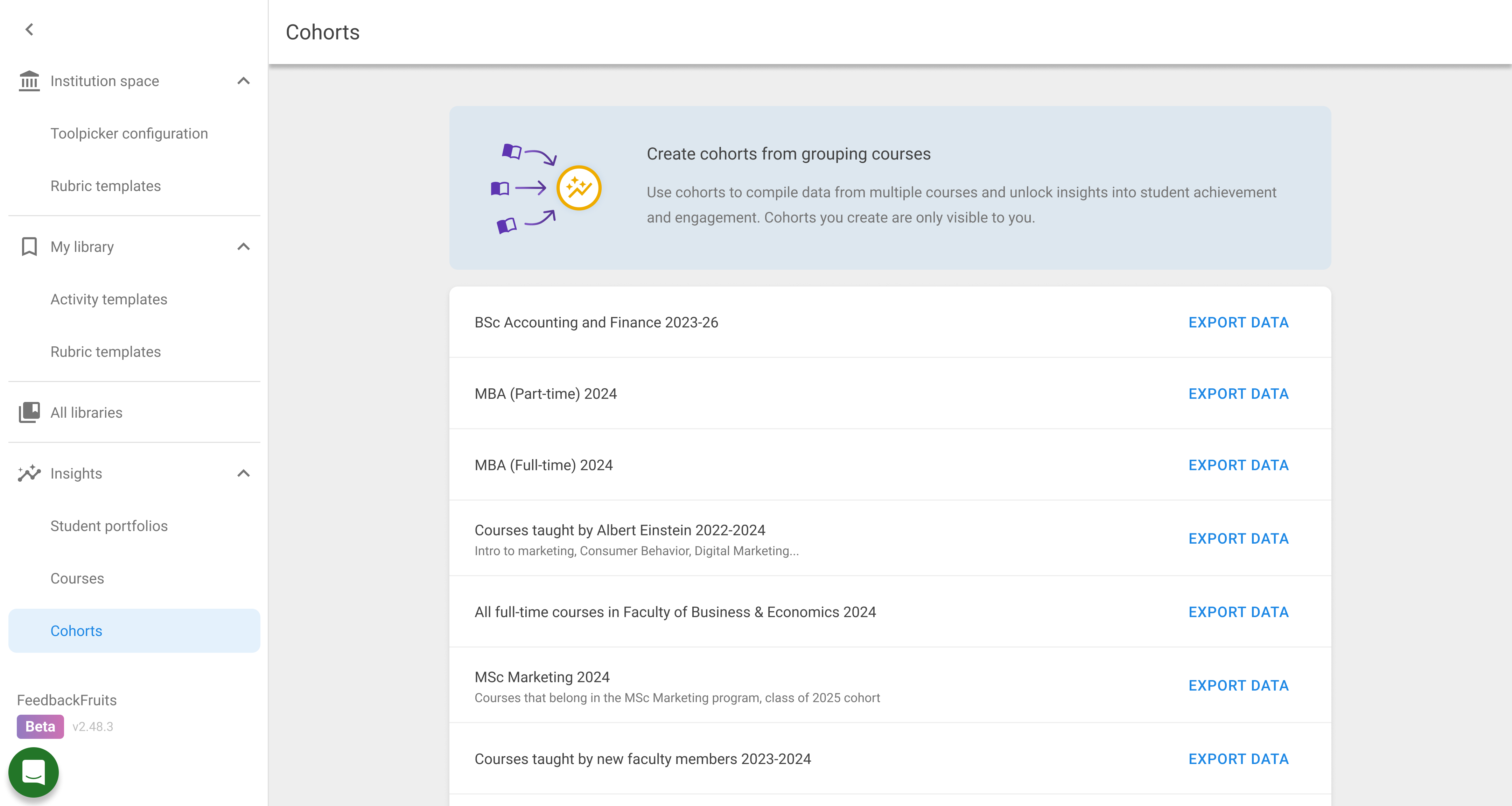Open Toolpicker configuration
This screenshot has height=806, width=1512.
click(134, 134)
